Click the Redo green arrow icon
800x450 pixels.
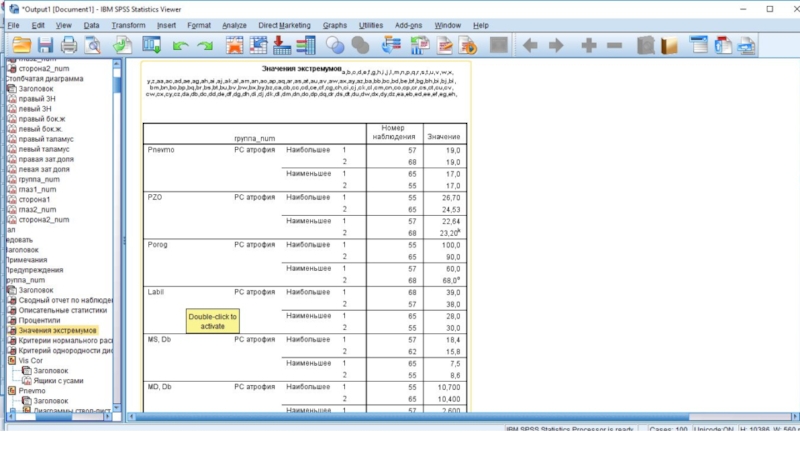click(204, 45)
